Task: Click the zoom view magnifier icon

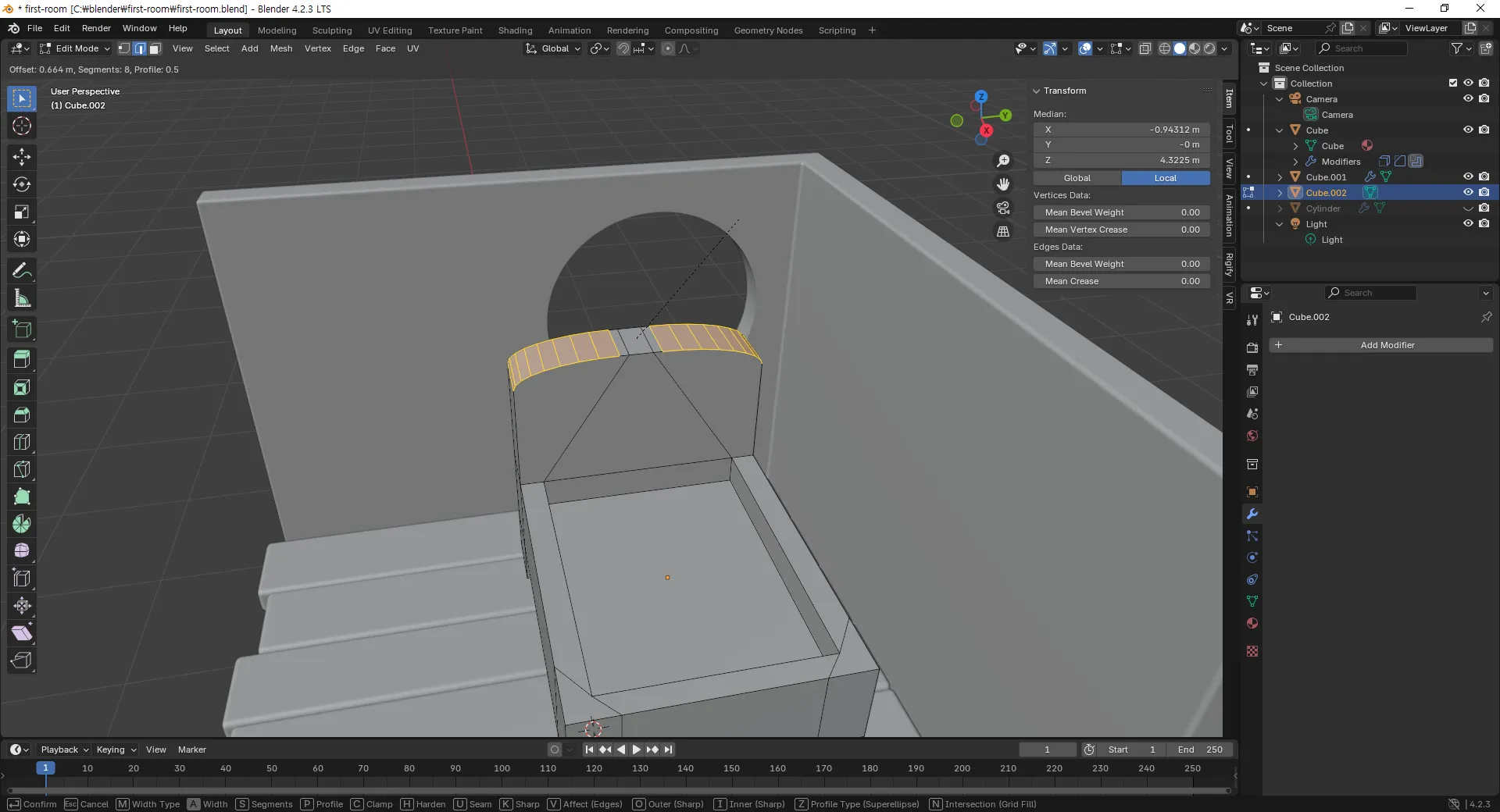Action: pyautogui.click(x=1003, y=161)
